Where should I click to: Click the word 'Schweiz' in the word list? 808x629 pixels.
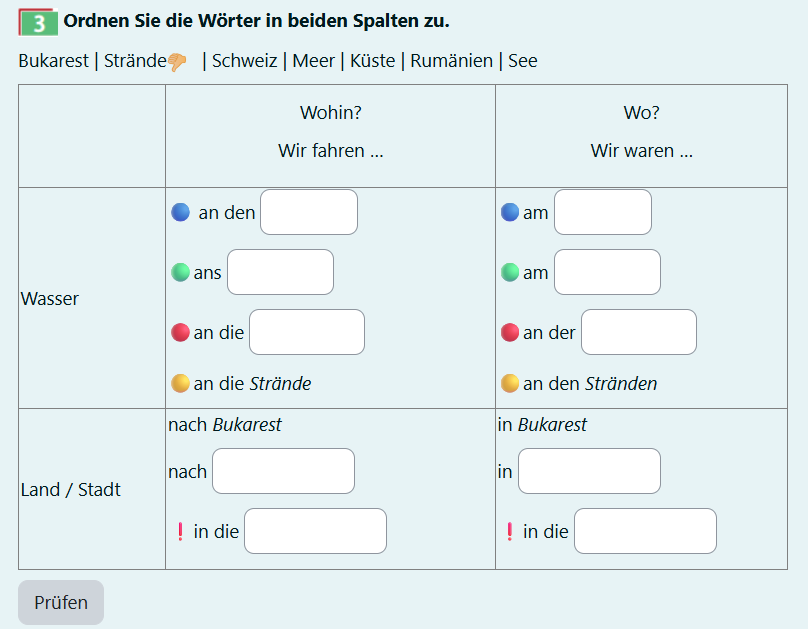pyautogui.click(x=245, y=61)
